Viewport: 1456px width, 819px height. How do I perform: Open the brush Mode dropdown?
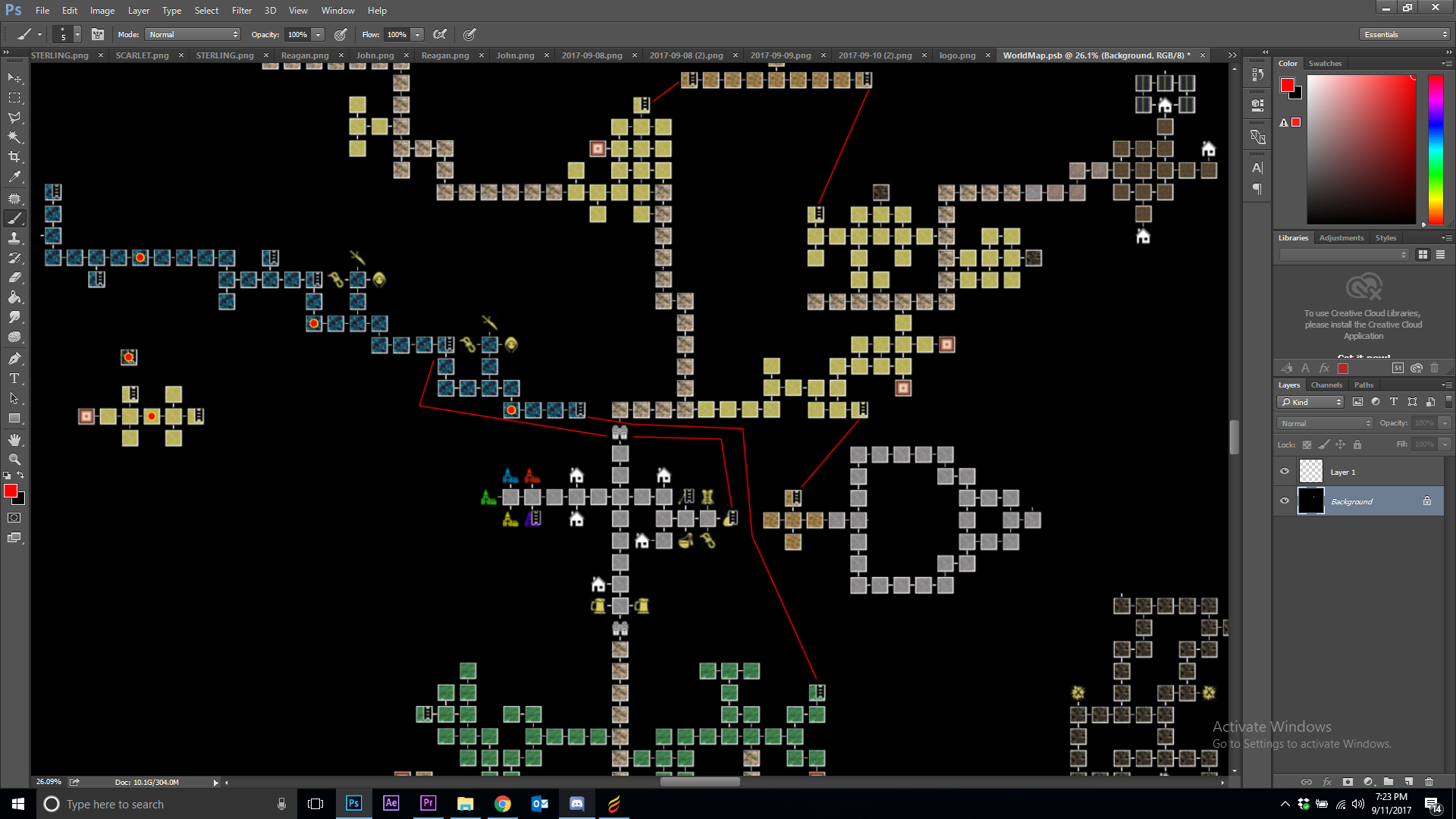(193, 34)
